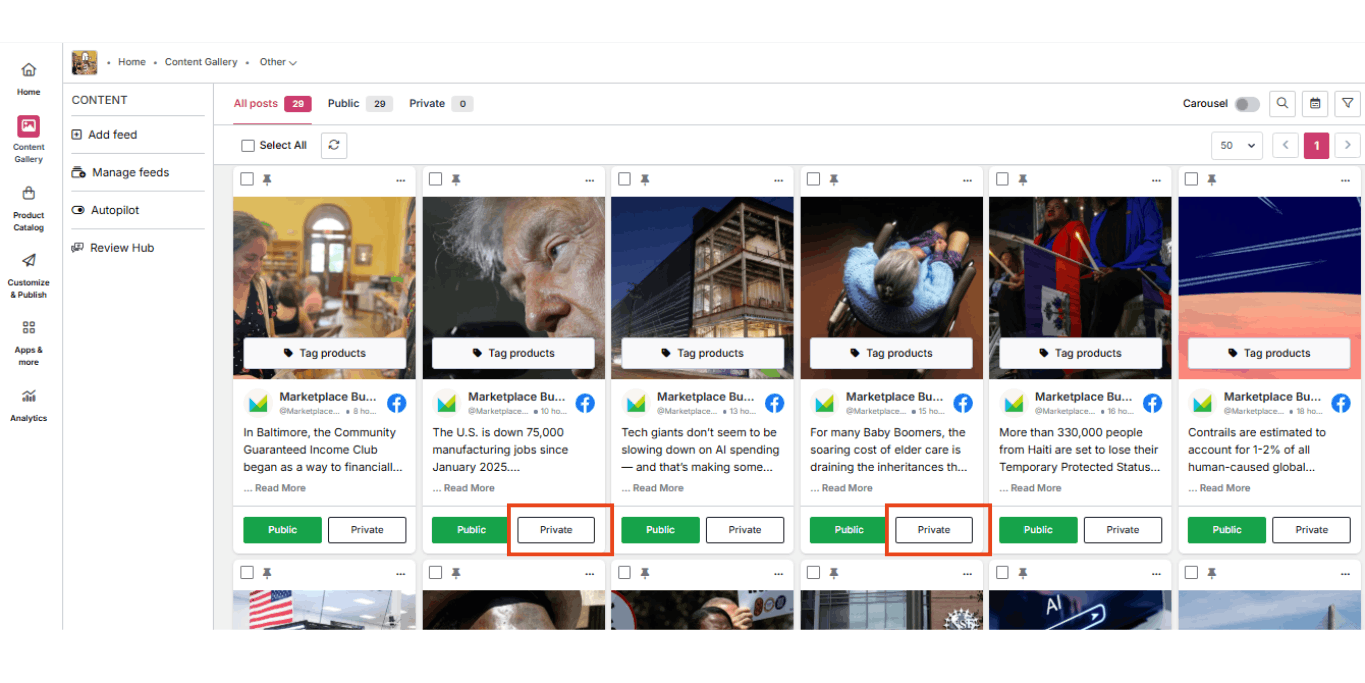1365x683 pixels.
Task: Open more options for the Contrails post
Action: point(1346,181)
